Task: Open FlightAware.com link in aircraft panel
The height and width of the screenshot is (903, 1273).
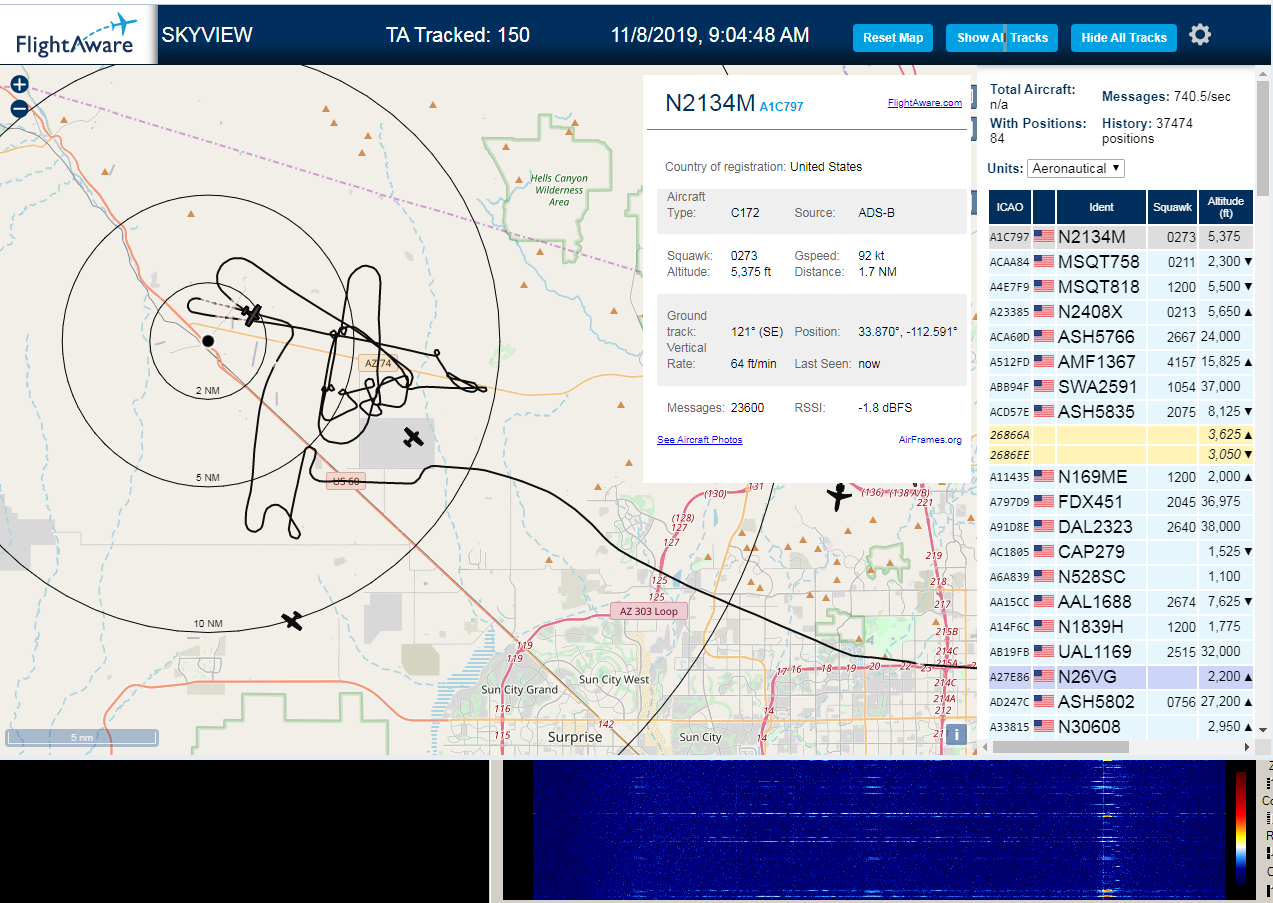Action: [x=924, y=102]
